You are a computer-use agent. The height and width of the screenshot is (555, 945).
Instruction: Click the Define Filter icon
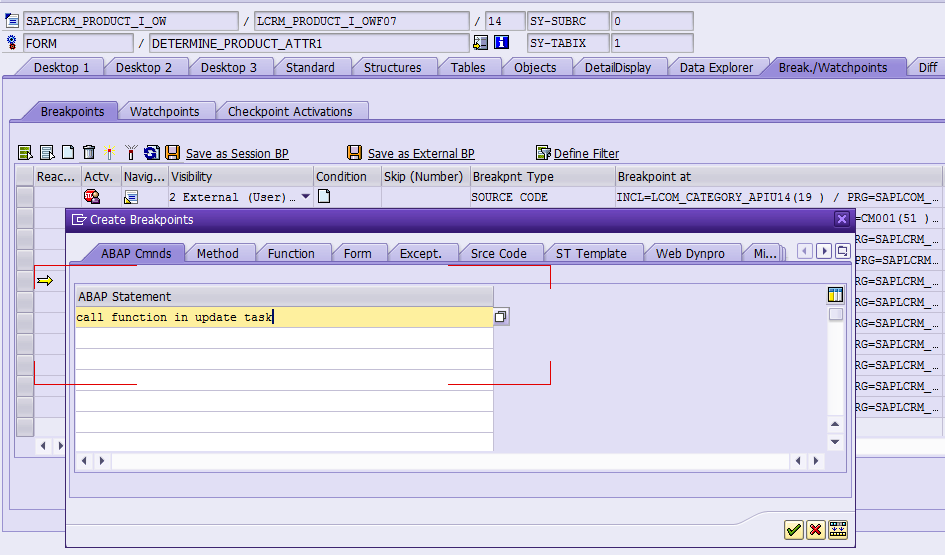[x=543, y=153]
